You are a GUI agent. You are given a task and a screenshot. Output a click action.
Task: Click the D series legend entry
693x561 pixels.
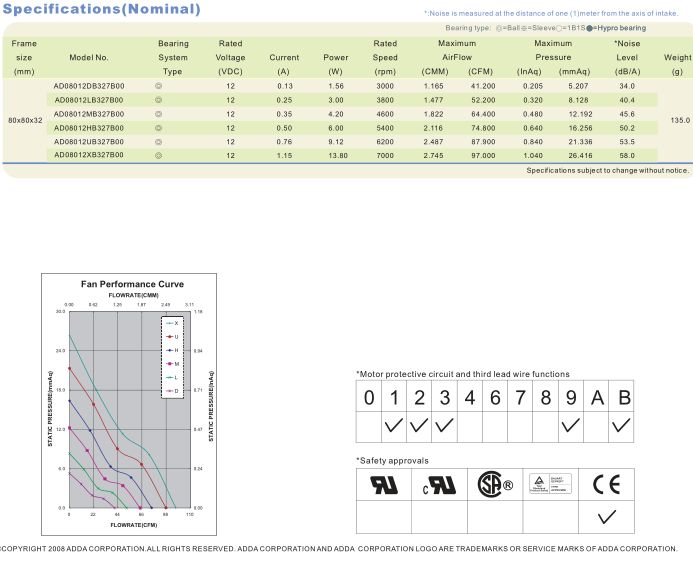pyautogui.click(x=172, y=391)
